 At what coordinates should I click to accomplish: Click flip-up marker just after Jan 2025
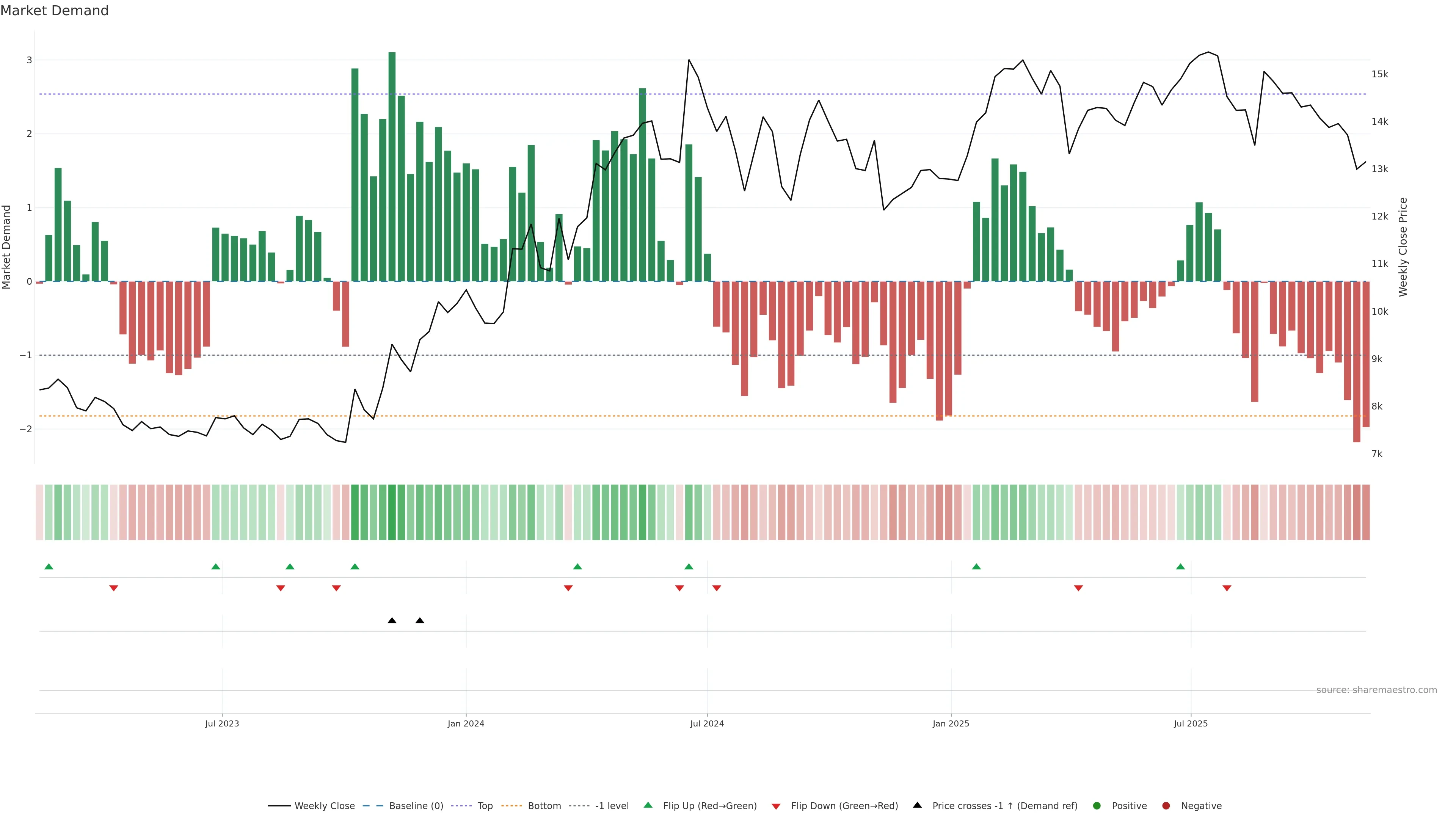pyautogui.click(x=976, y=566)
